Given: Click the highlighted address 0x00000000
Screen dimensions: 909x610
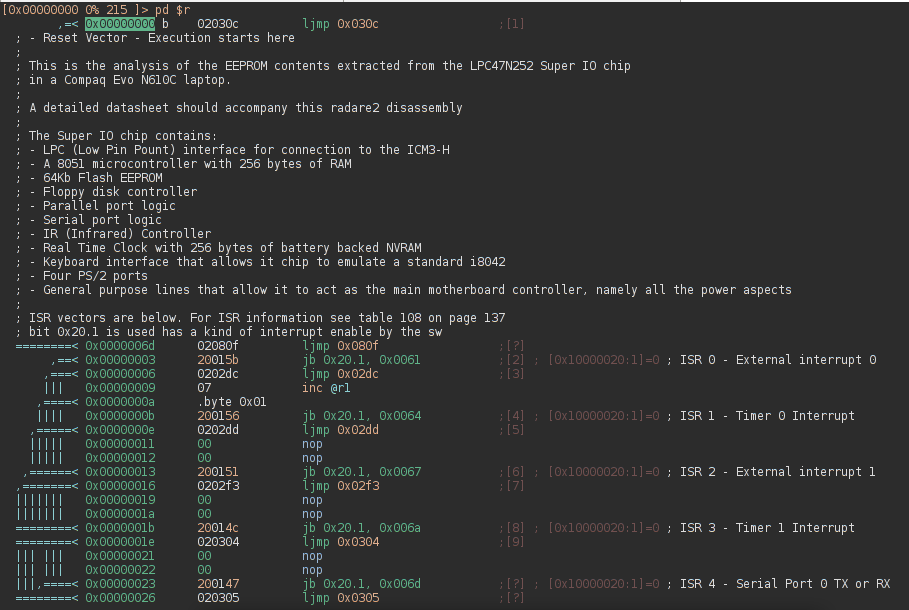Looking at the screenshot, I should click(x=120, y=23).
